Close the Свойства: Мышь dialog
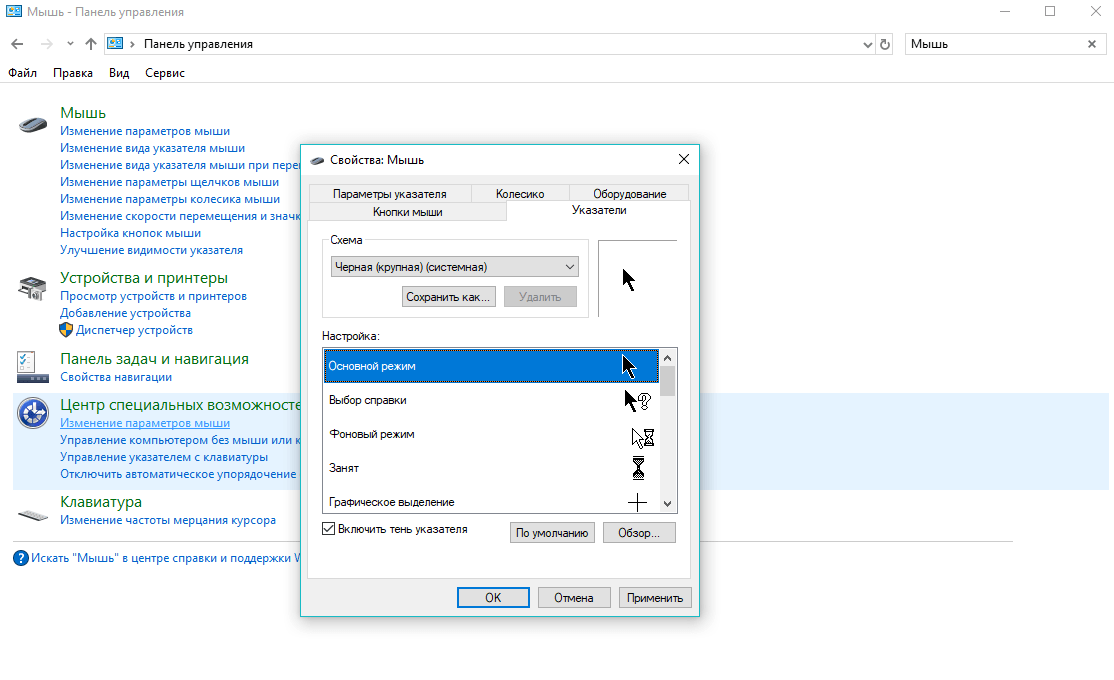The height and width of the screenshot is (680, 1114). tap(683, 159)
